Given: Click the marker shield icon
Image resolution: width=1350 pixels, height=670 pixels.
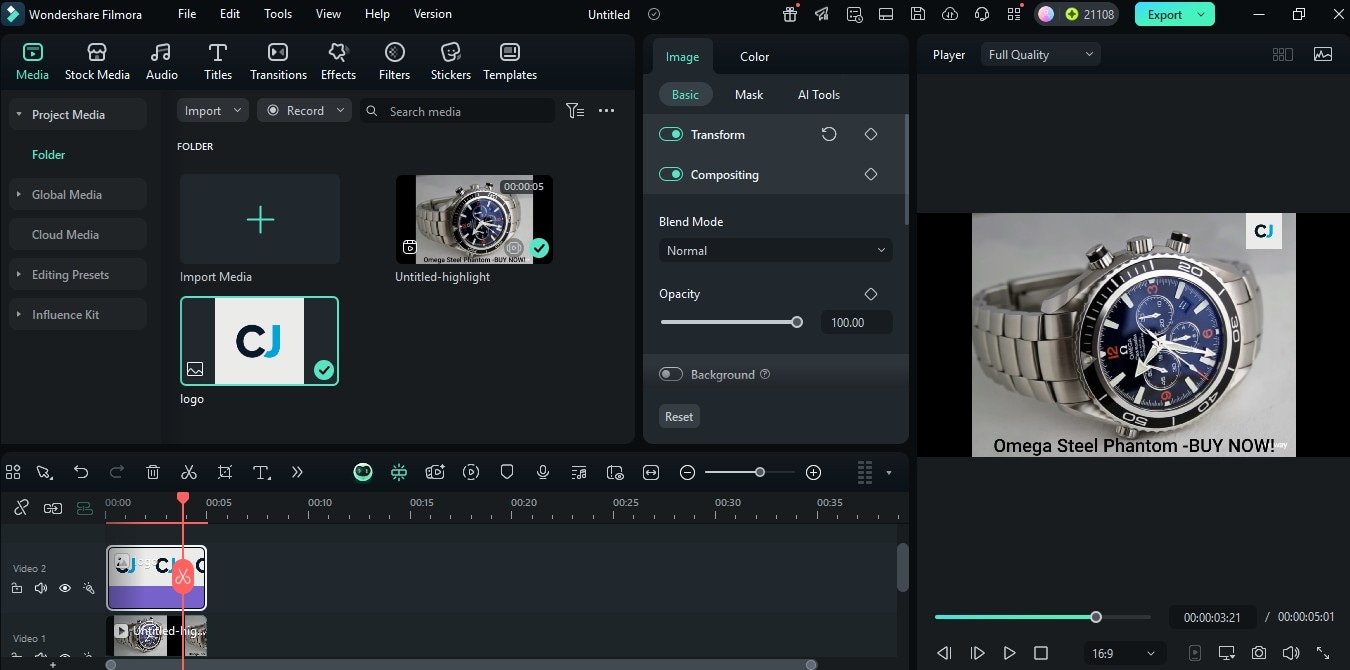Looking at the screenshot, I should 507,472.
